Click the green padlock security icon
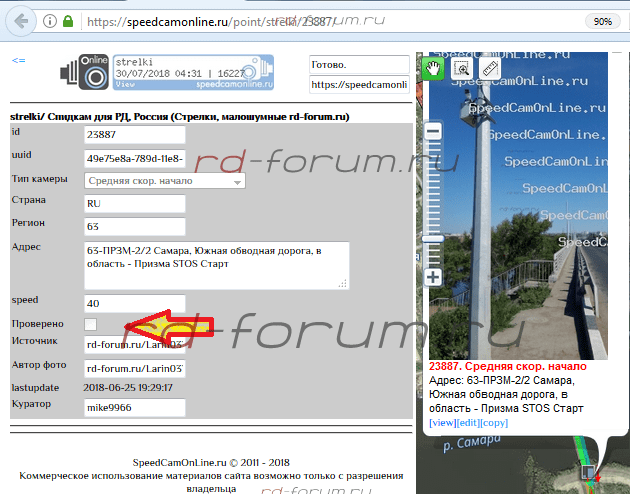This screenshot has height=494, width=630. (66, 20)
